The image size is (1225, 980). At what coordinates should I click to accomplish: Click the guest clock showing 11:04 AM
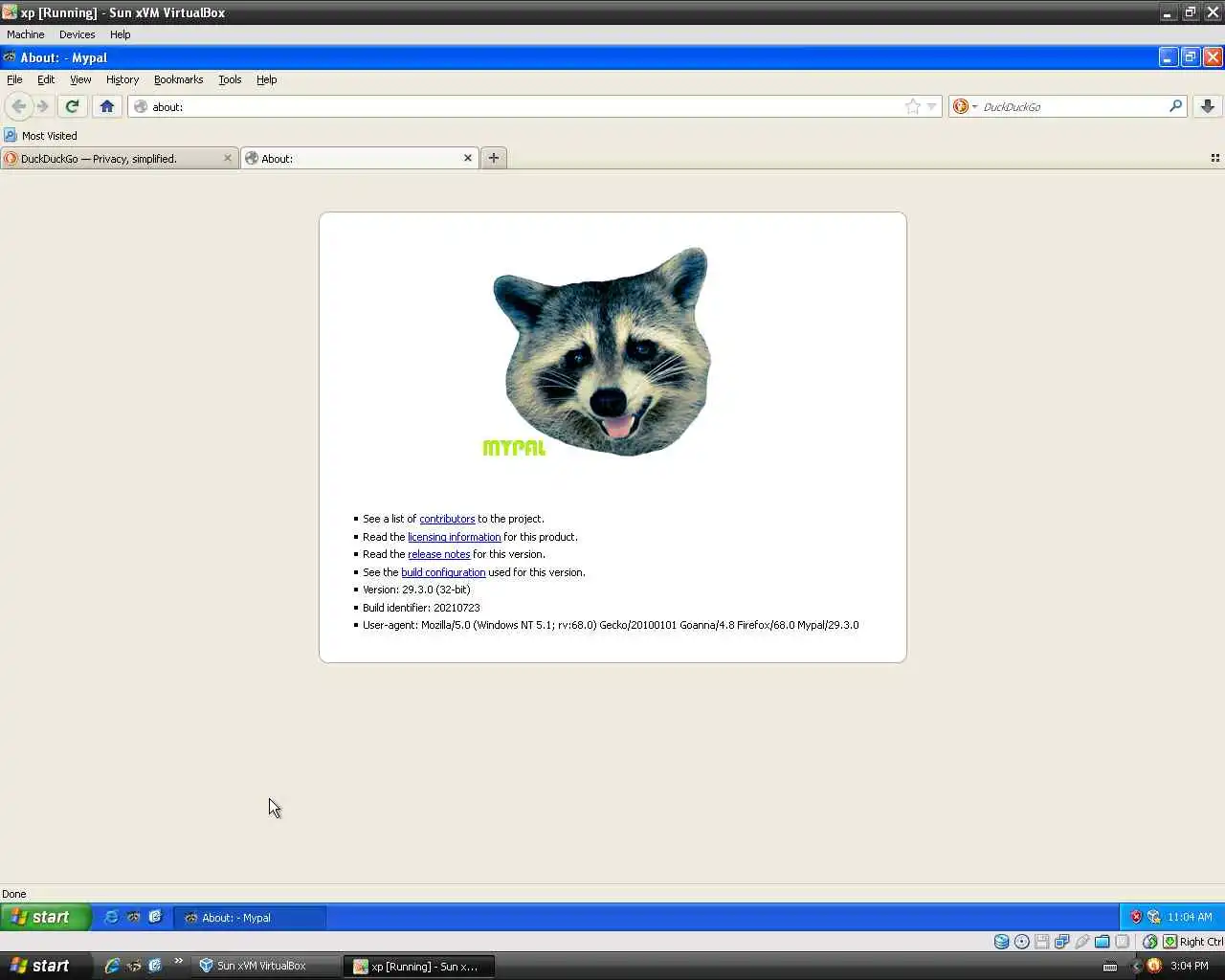(x=1190, y=917)
